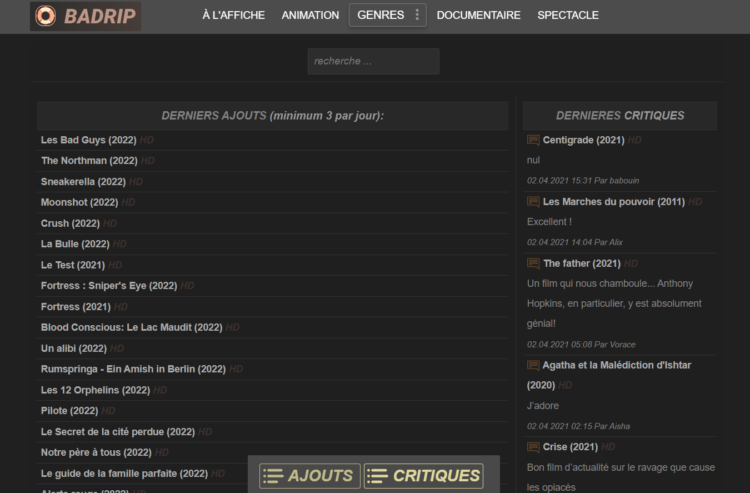Click the list icon on AJOUTS button
Image resolution: width=750 pixels, height=493 pixels.
(x=273, y=476)
